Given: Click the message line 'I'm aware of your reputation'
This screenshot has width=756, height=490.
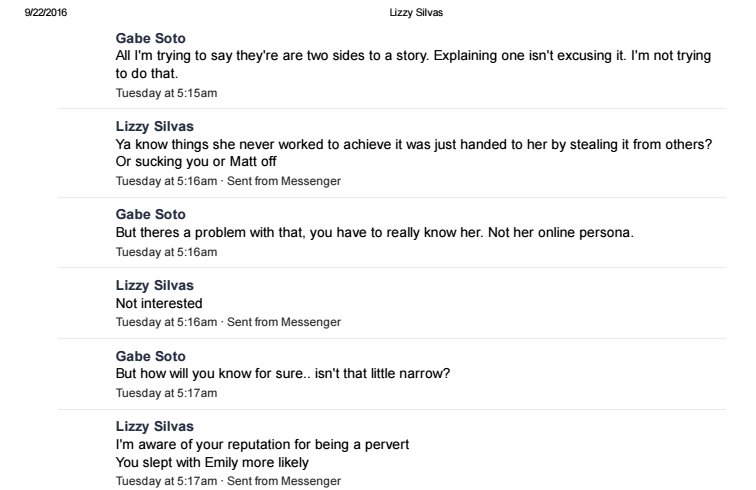Looking at the screenshot, I should pos(262,444).
